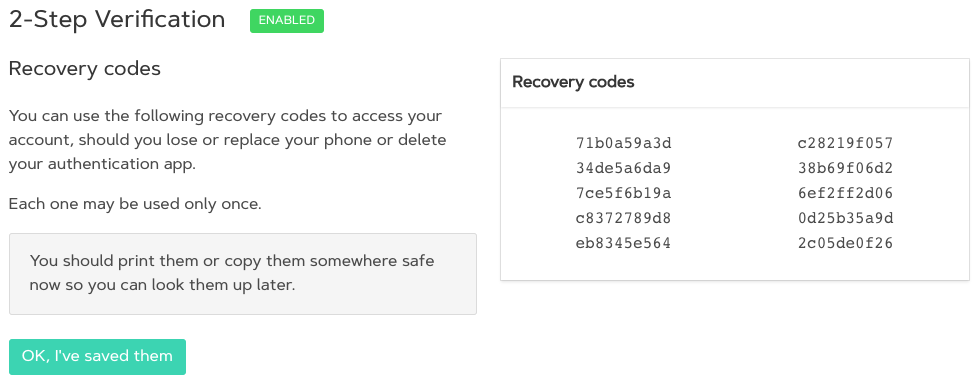The height and width of the screenshot is (385, 977).
Task: Click the paragraph explaining recovery codes usage
Action: click(227, 140)
